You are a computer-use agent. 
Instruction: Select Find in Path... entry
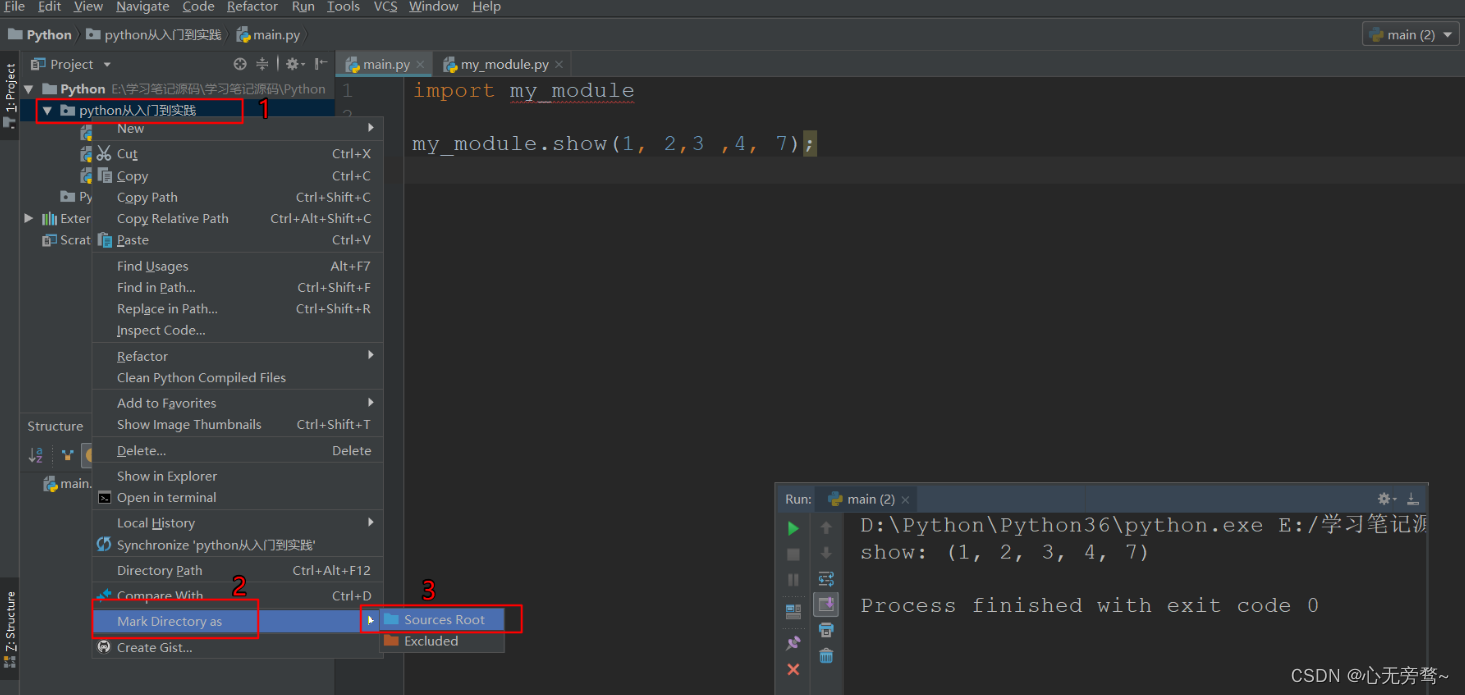coord(238,287)
